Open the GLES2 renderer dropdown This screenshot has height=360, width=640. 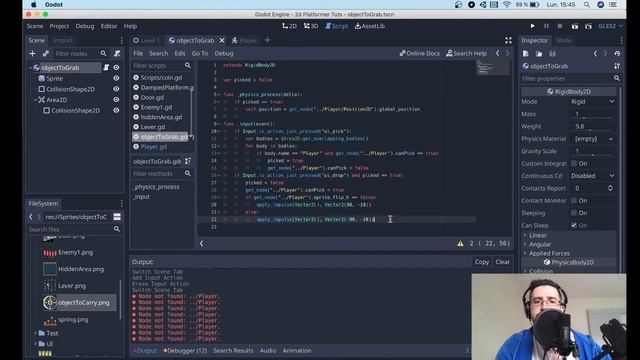(x=610, y=26)
